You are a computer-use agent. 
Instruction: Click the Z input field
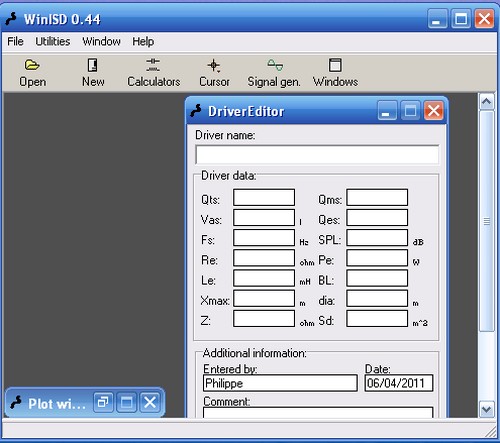tap(264, 319)
